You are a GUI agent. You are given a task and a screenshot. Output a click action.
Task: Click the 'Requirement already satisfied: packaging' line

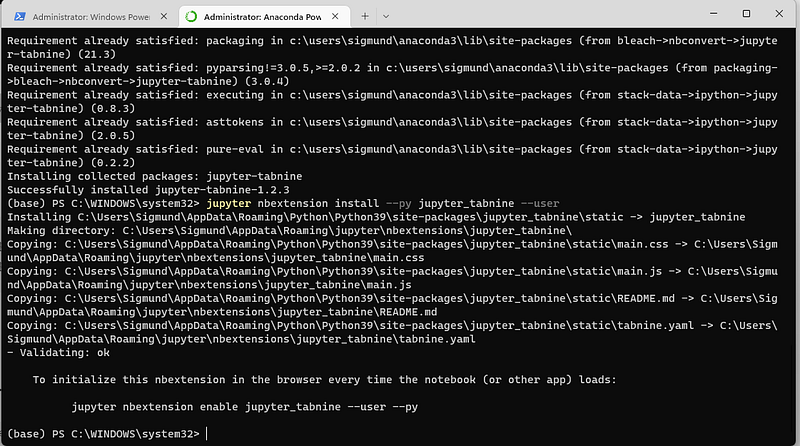click(x=392, y=47)
